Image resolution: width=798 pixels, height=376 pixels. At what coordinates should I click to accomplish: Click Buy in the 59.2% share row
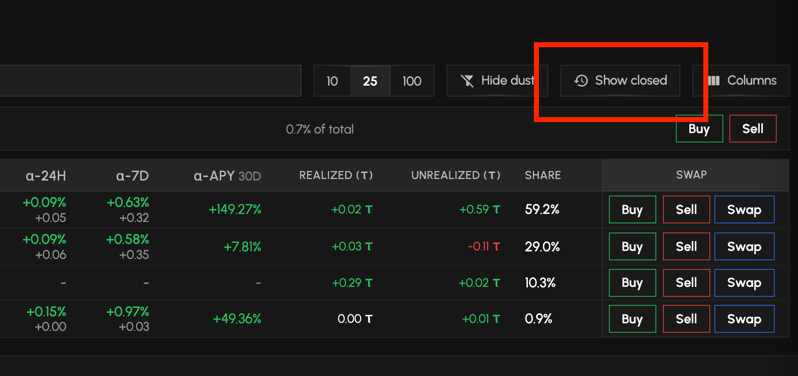click(632, 210)
